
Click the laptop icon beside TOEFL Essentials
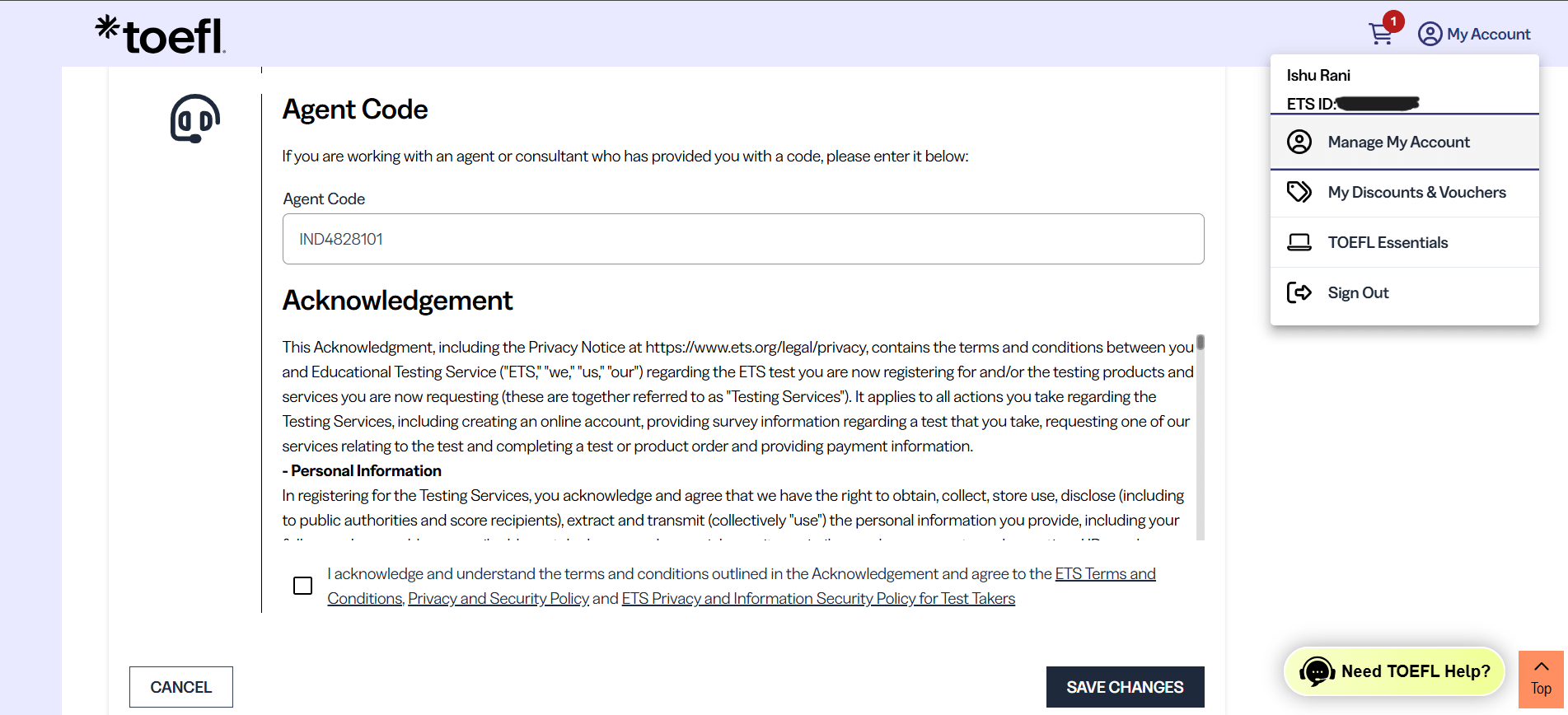(x=1299, y=241)
